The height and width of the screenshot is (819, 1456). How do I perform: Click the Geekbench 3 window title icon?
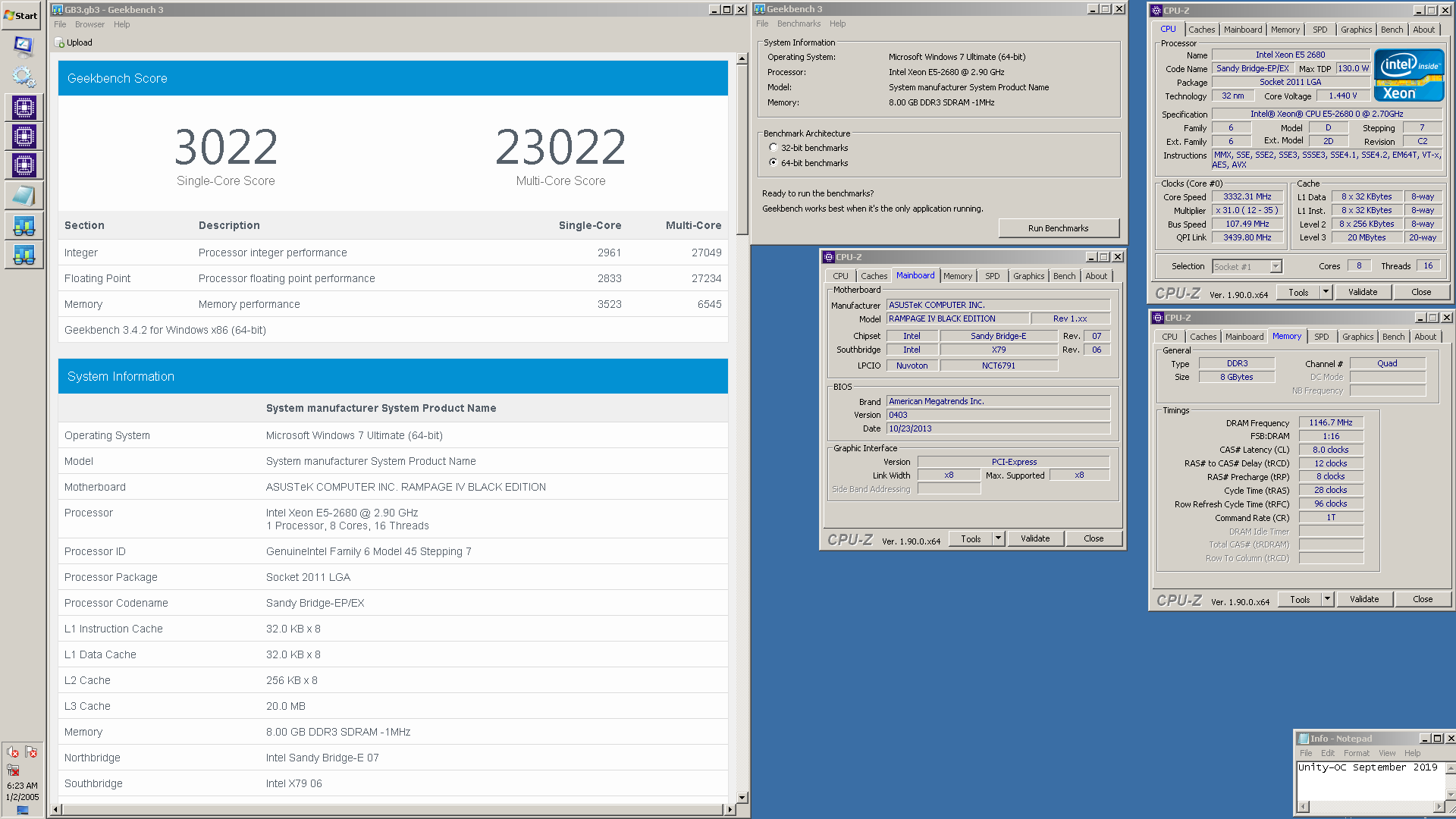[x=760, y=9]
